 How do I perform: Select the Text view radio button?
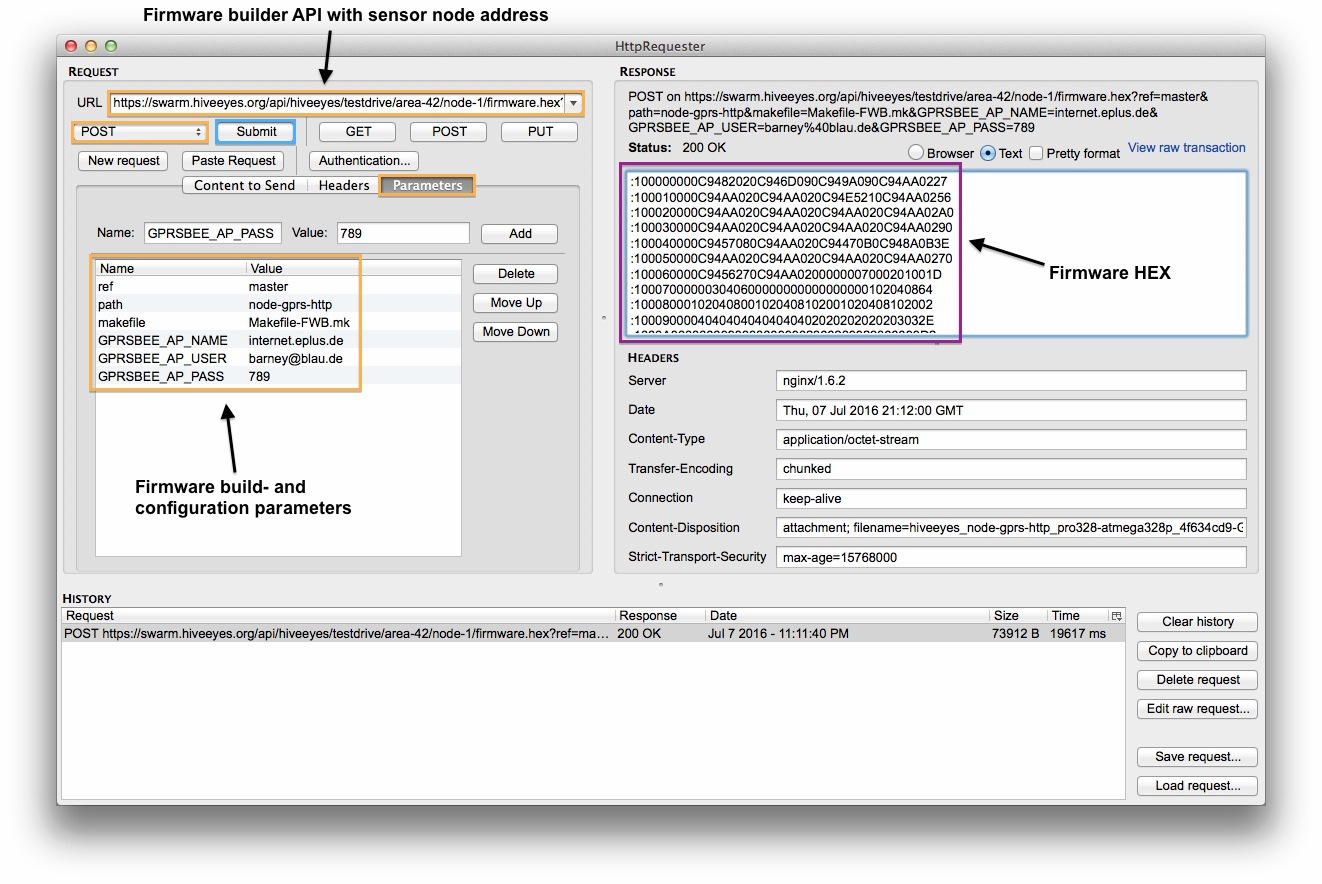click(988, 153)
